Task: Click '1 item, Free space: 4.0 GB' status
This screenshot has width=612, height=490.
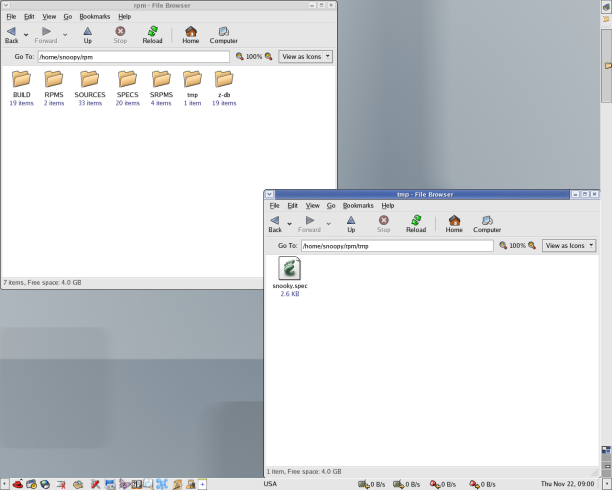Action: (304, 471)
